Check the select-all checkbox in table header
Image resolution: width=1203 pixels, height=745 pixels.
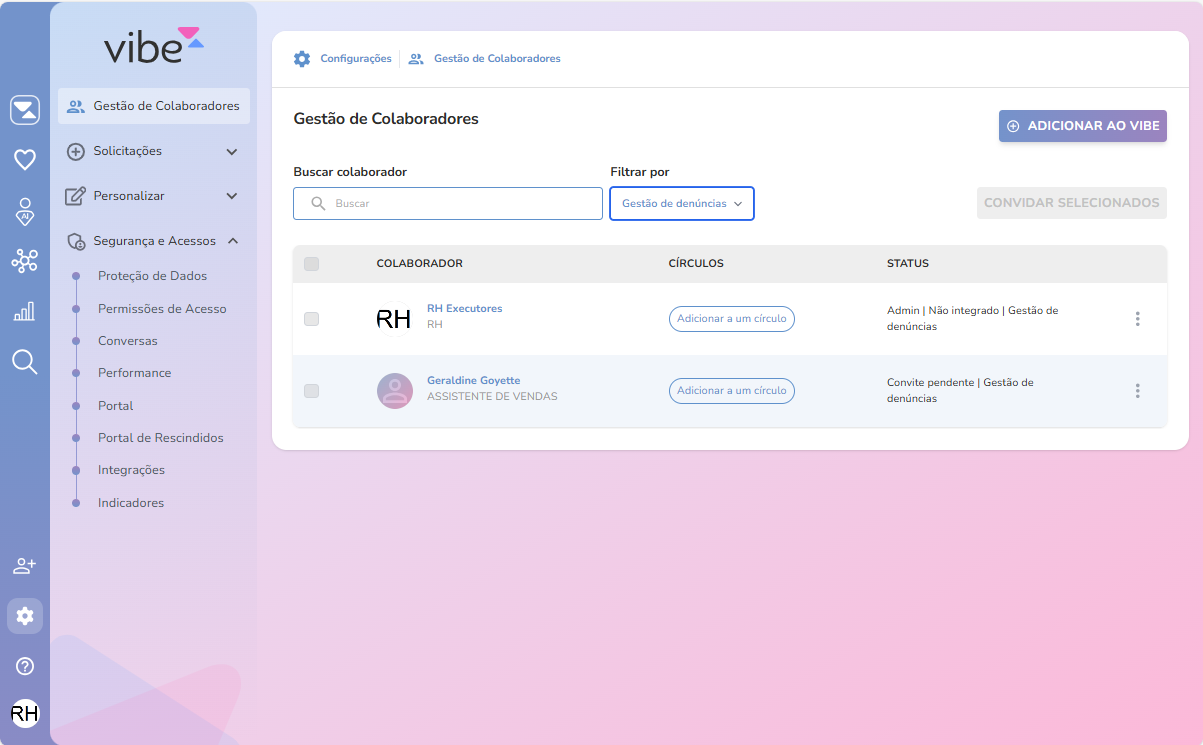(x=311, y=264)
